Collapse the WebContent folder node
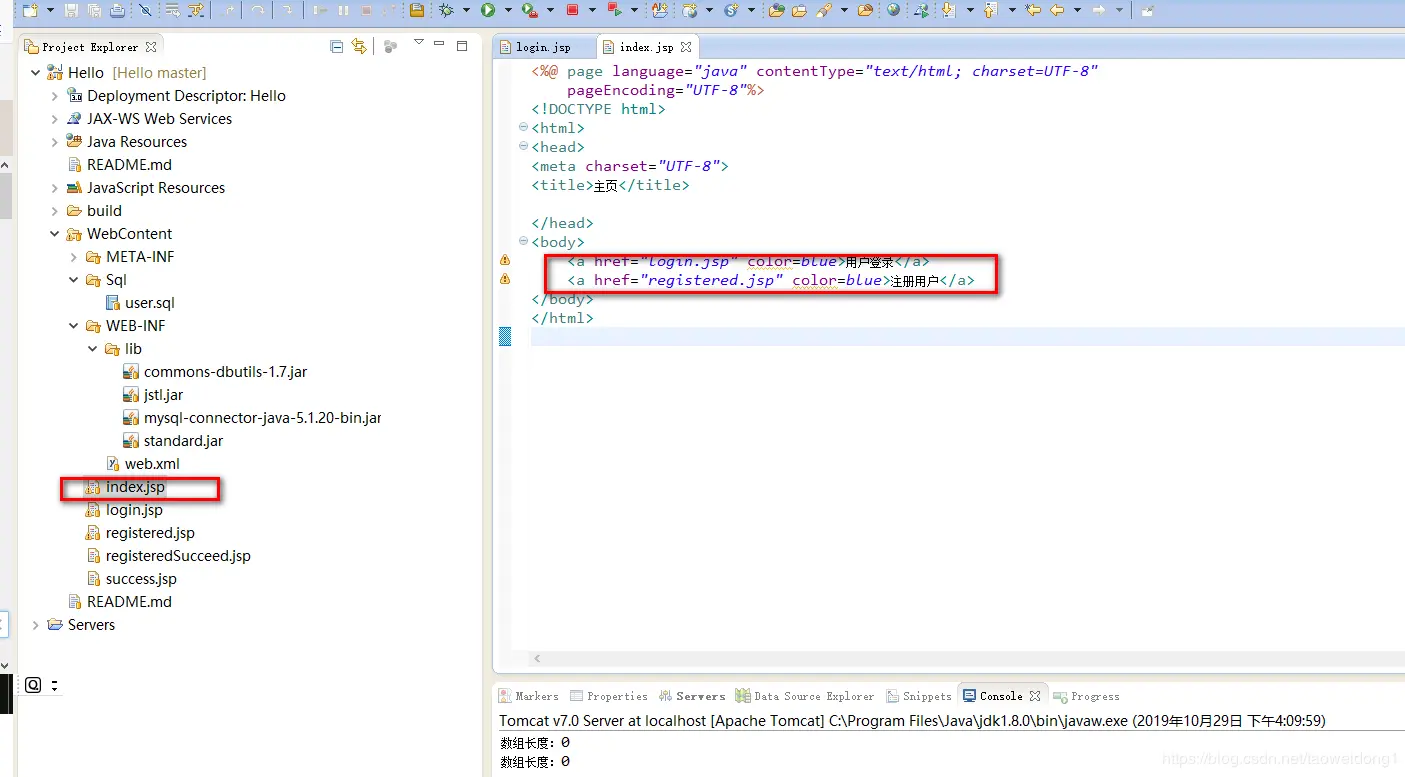1405x777 pixels. tap(55, 234)
